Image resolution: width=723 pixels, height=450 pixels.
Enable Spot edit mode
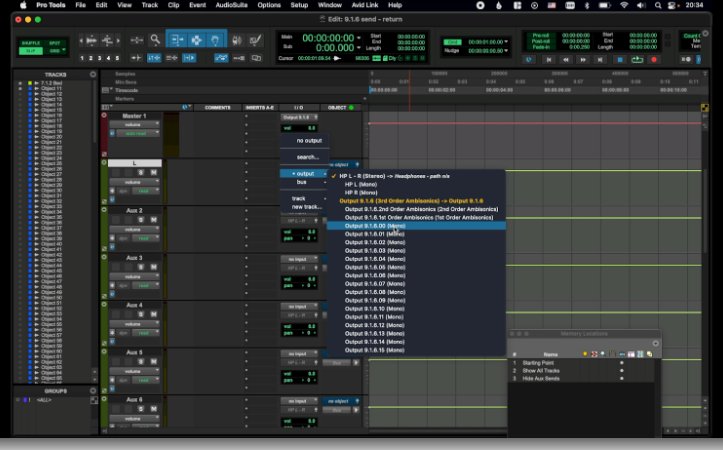click(55, 43)
